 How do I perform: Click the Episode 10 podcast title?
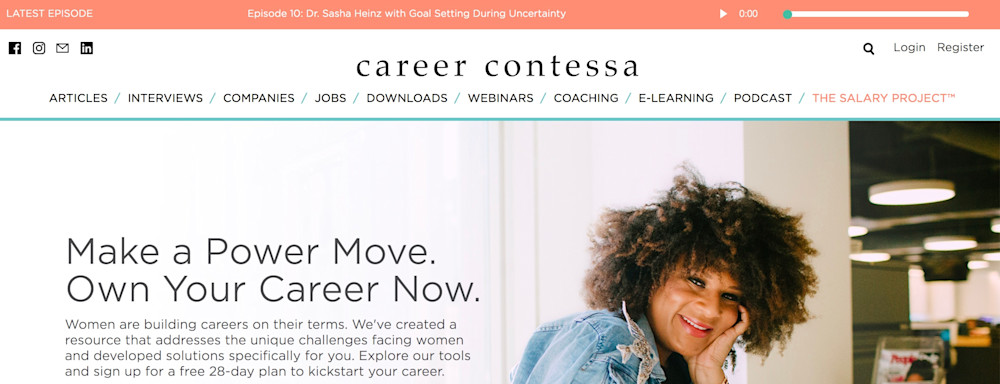pos(406,13)
